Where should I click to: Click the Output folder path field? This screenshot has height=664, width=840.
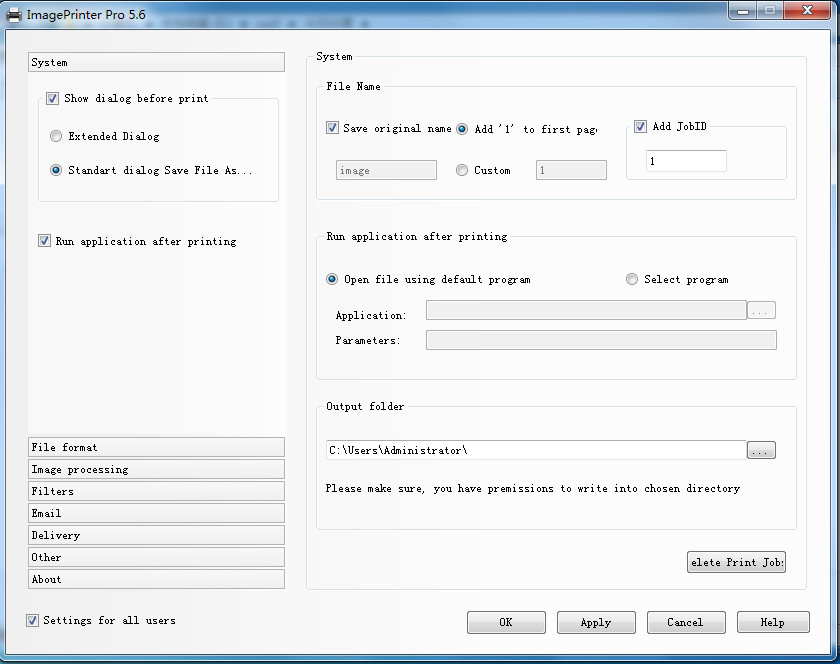536,450
